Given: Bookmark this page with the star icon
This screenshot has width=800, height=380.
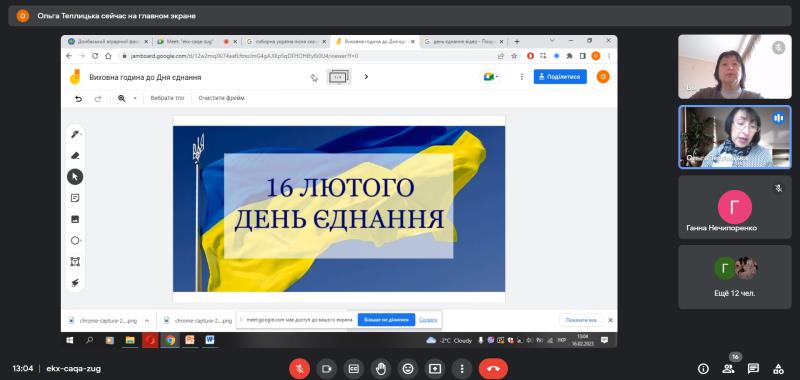Looking at the screenshot, I should [x=514, y=56].
